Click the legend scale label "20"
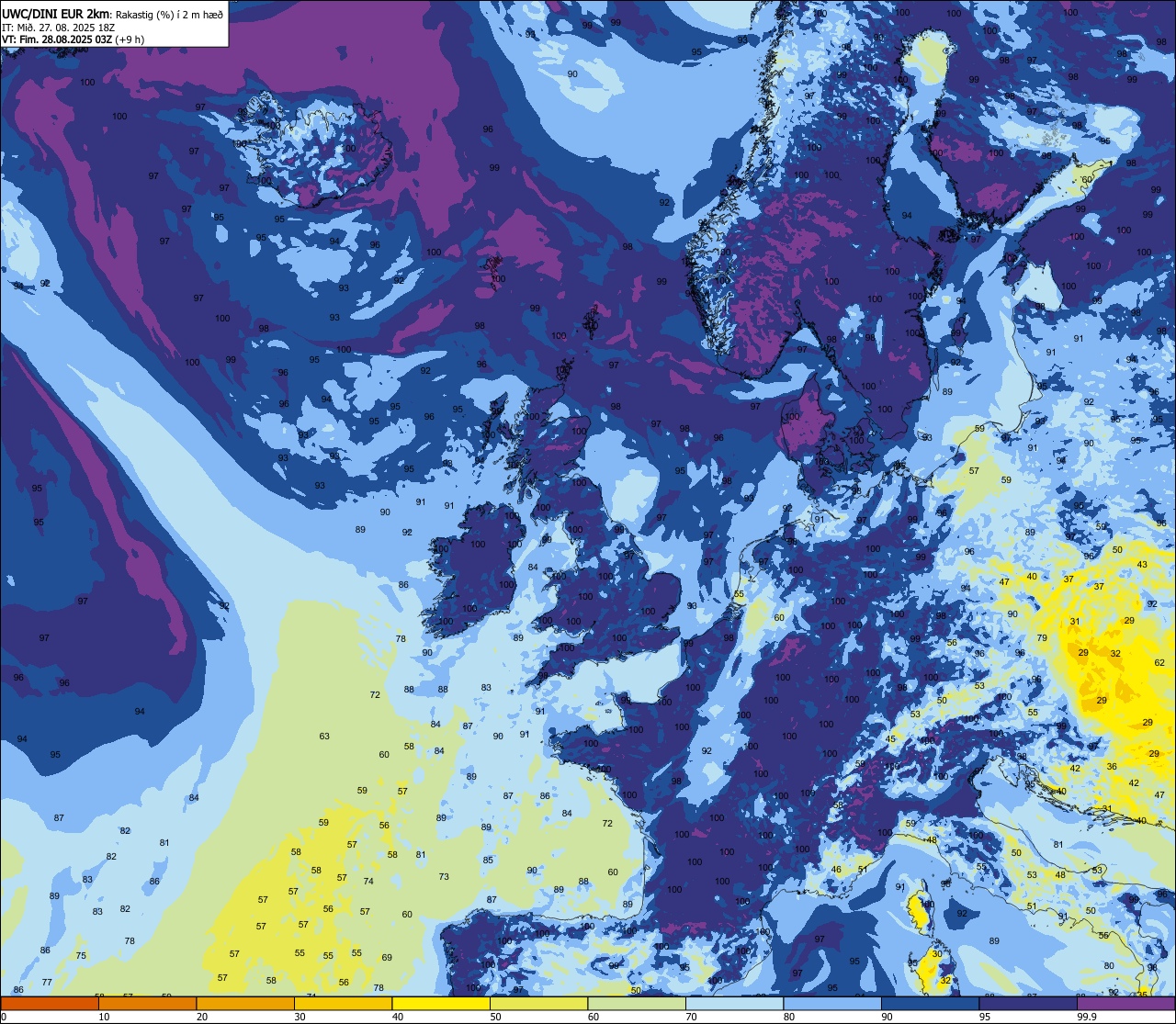 (x=202, y=1017)
